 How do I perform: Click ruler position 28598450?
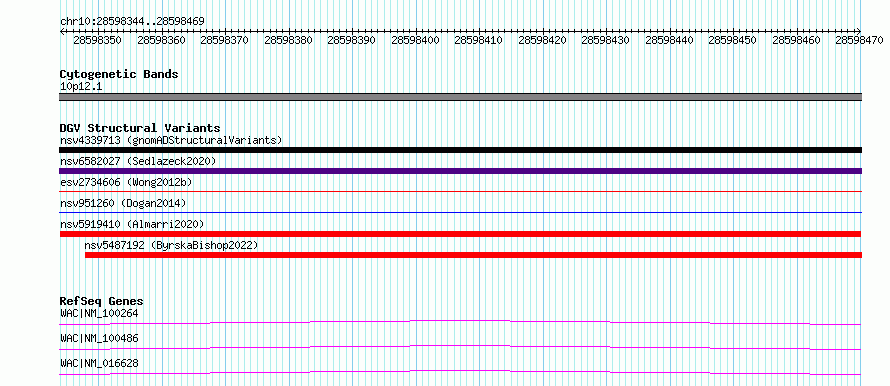[x=733, y=41]
